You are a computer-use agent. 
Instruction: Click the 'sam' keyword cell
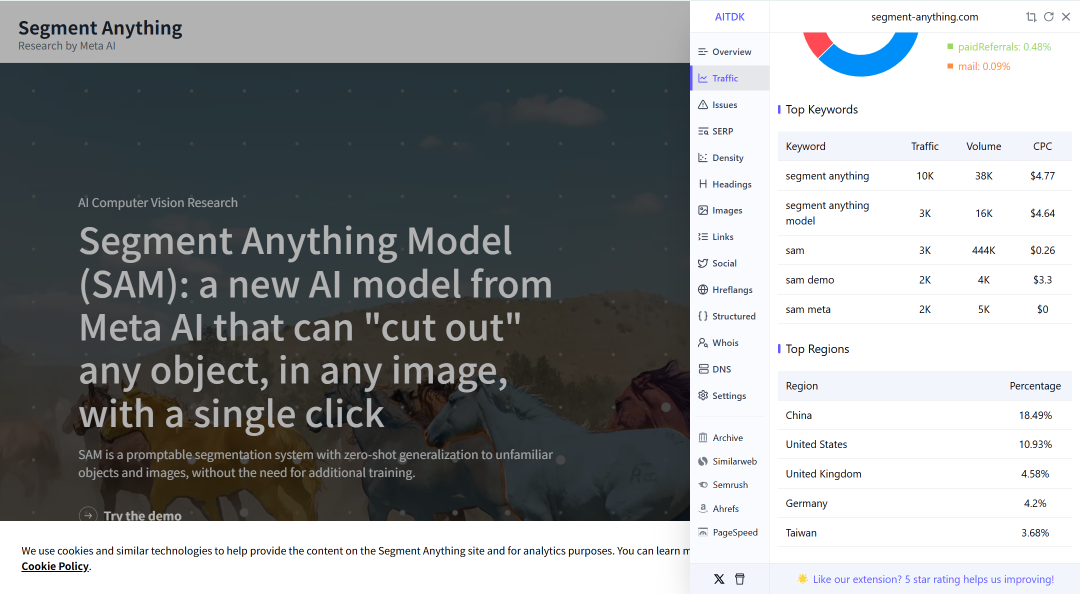[x=795, y=250]
